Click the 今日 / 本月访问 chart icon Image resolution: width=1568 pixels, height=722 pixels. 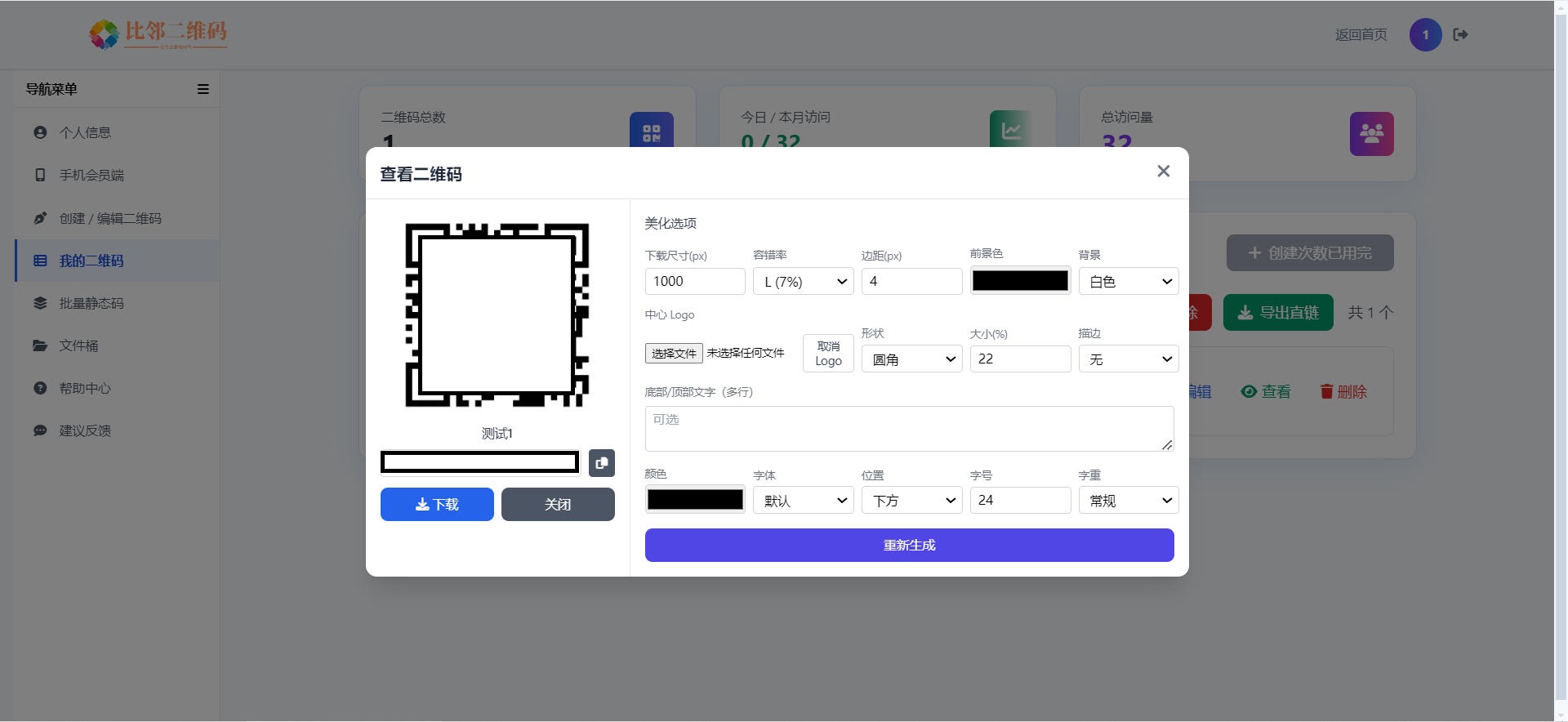1011,129
